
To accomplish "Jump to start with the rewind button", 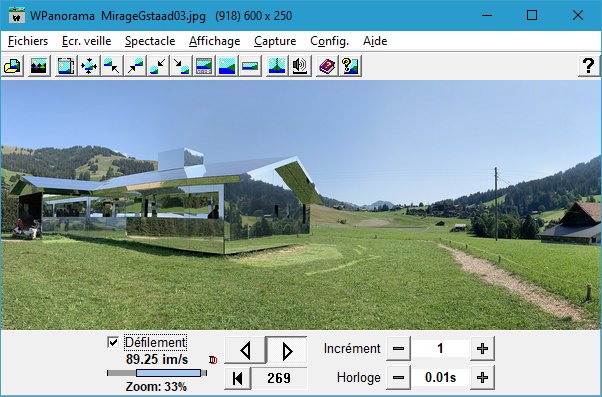I will pos(238,378).
